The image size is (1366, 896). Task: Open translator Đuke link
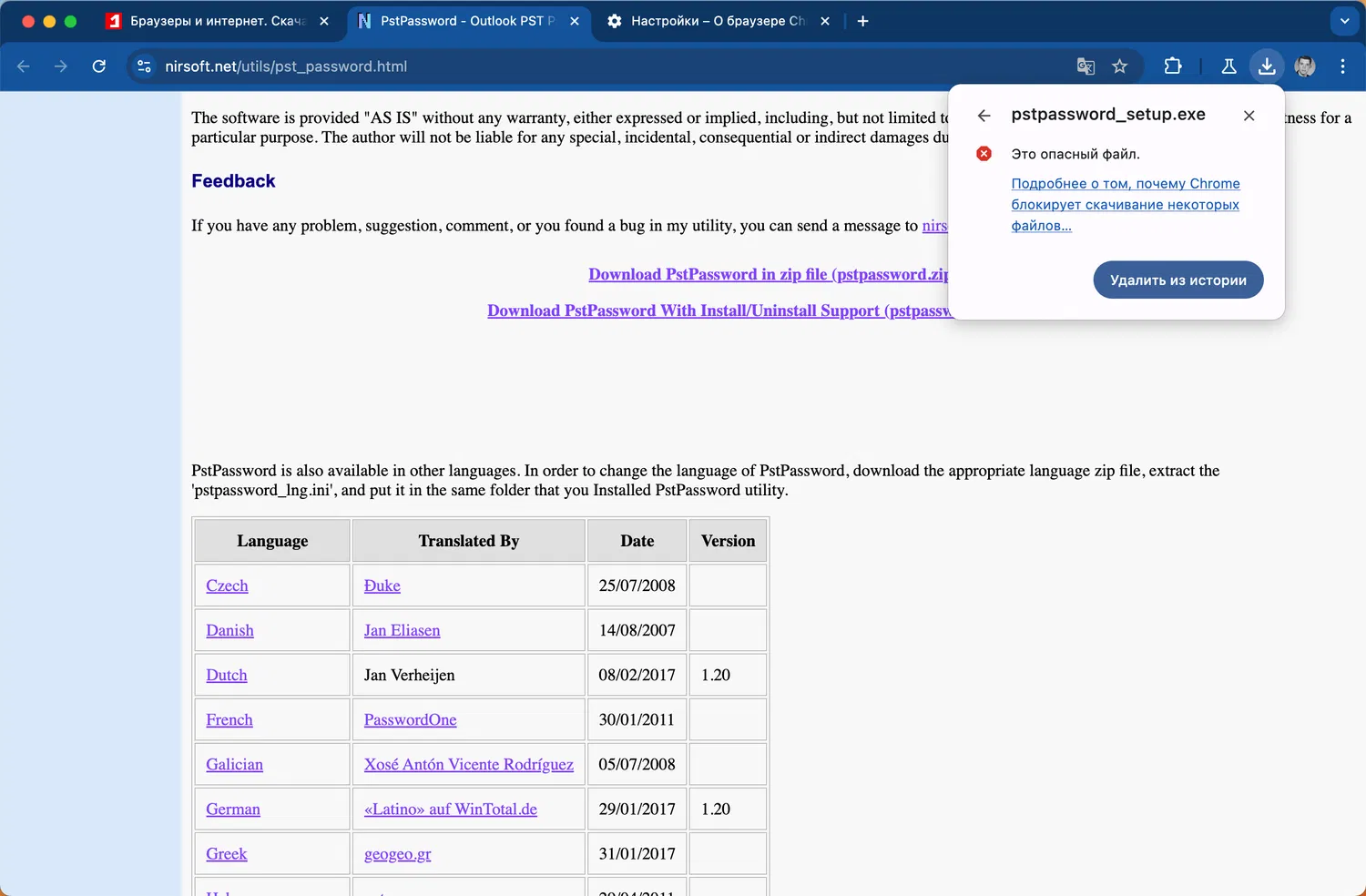(x=382, y=585)
